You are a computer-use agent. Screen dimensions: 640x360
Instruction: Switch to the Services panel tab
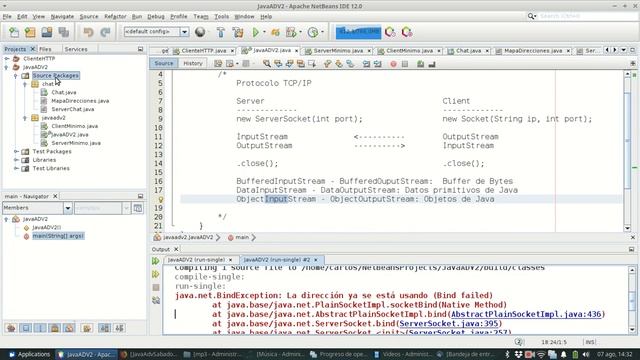(x=76, y=49)
